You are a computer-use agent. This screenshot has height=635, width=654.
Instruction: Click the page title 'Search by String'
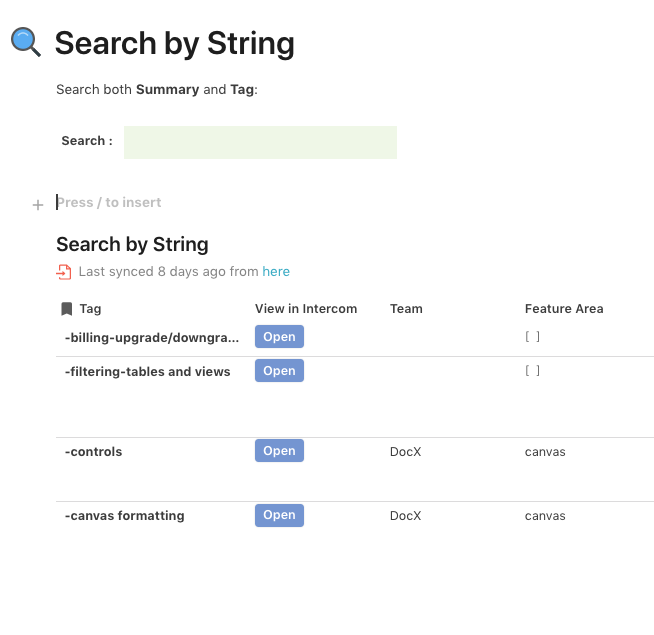175,43
